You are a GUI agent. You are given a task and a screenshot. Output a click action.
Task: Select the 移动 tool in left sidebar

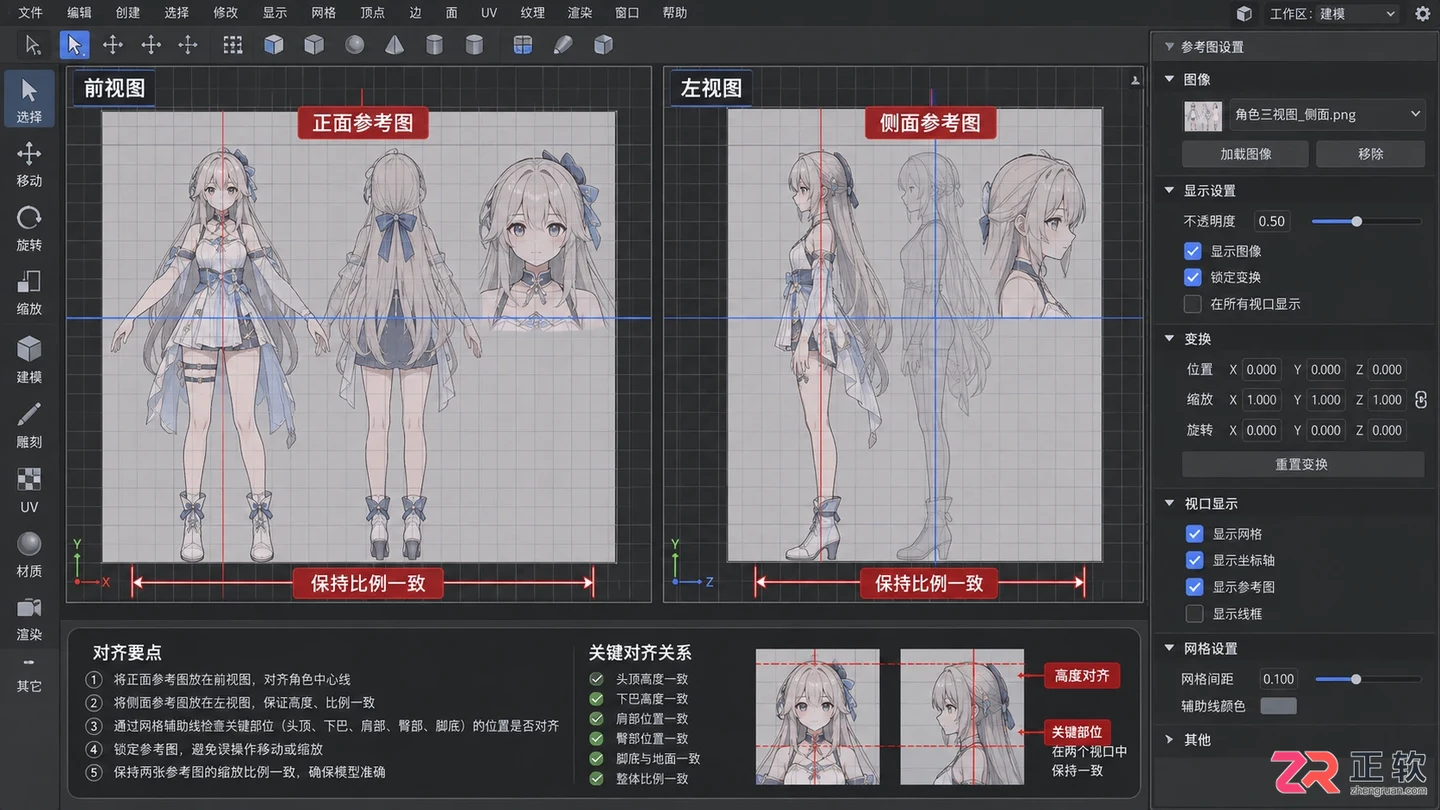(29, 163)
